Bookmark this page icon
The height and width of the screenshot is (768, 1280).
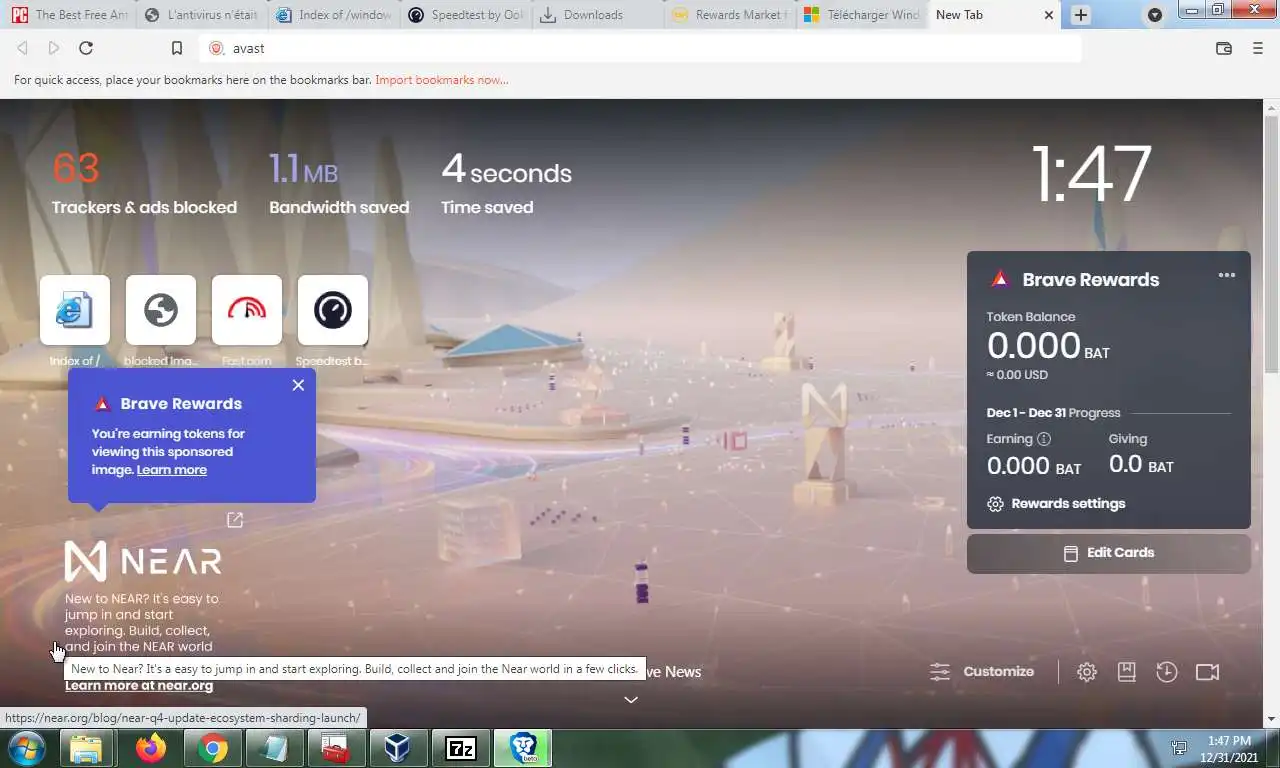177,48
